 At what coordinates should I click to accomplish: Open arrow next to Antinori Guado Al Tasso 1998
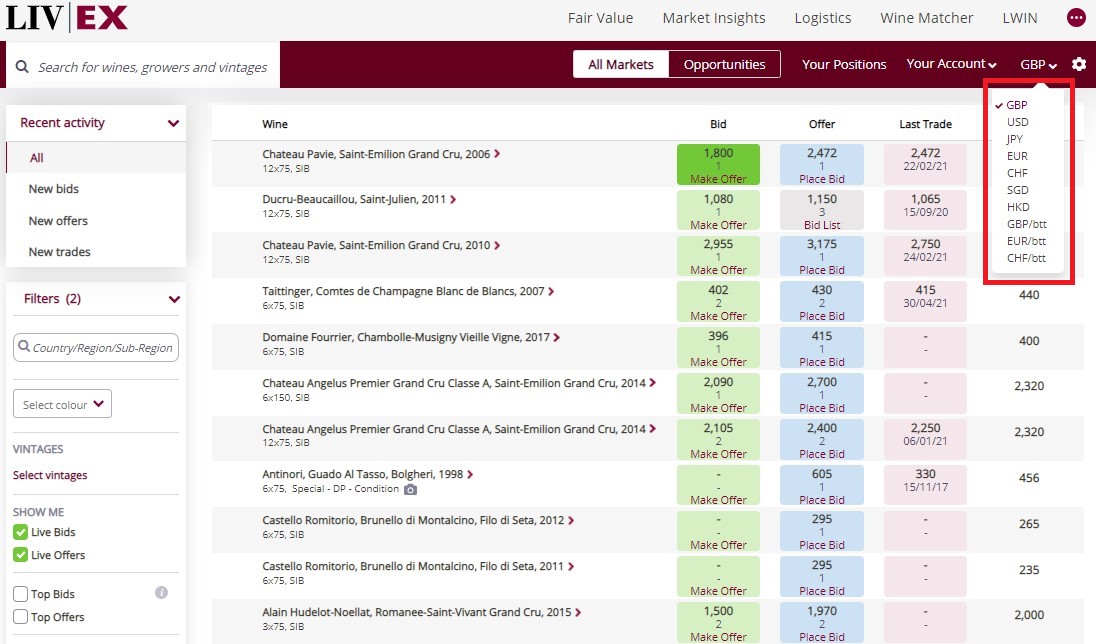(x=470, y=474)
